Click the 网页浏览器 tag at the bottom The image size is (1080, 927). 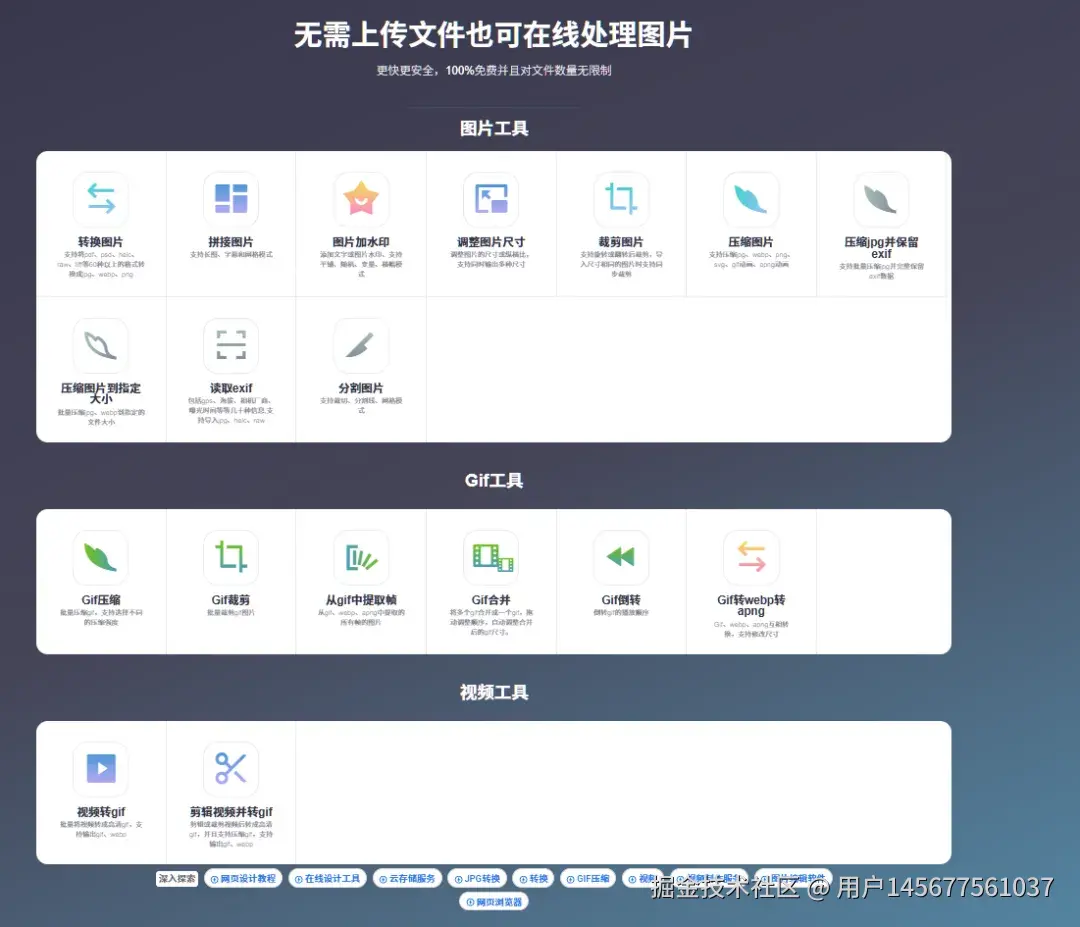click(493, 900)
